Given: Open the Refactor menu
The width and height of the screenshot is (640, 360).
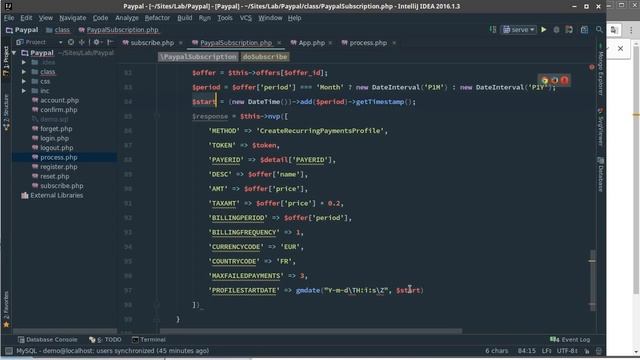Looking at the screenshot, I should [157, 18].
